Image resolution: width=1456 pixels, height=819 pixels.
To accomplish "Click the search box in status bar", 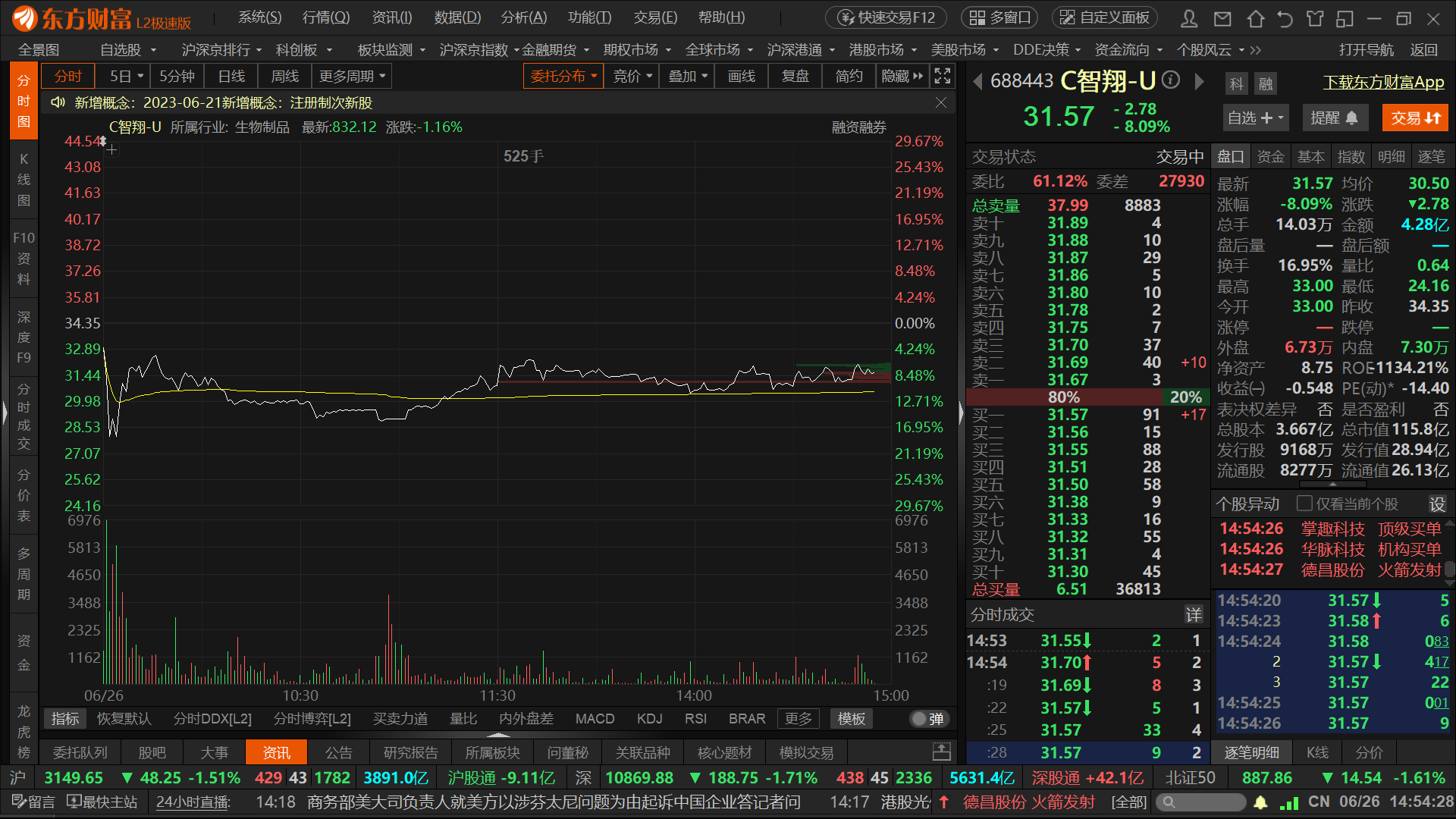I will pyautogui.click(x=1202, y=802).
